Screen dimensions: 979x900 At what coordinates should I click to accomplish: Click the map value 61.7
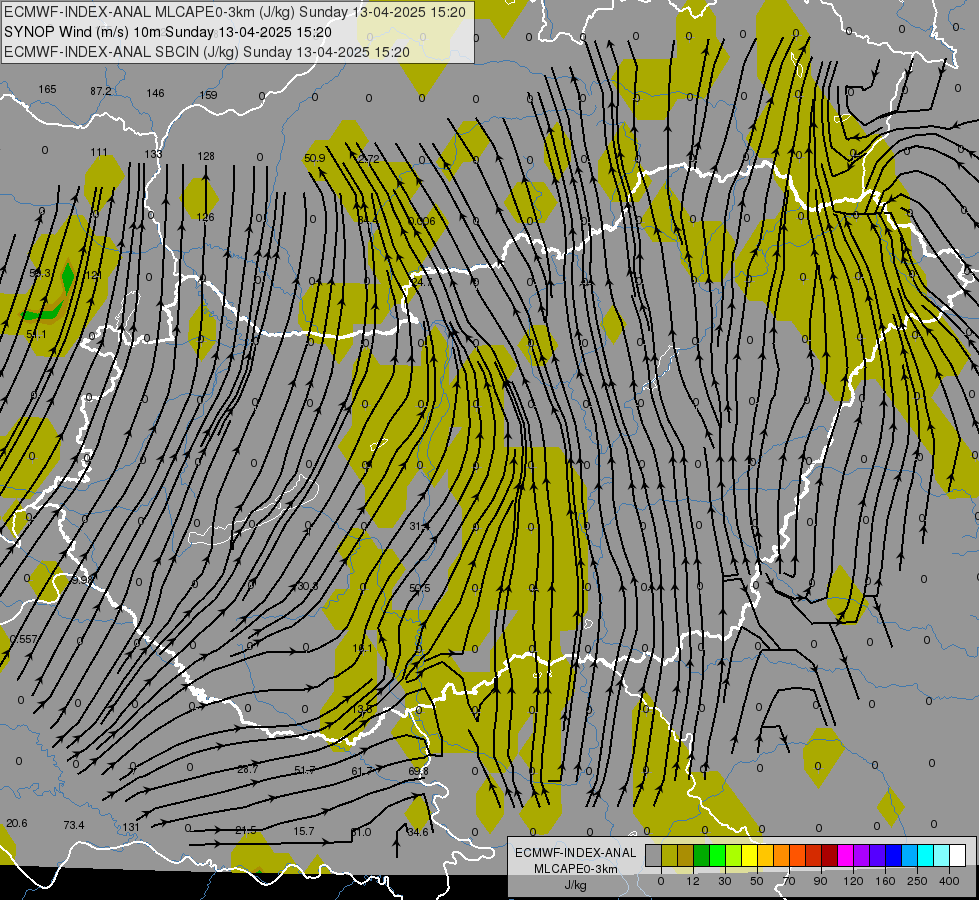tap(362, 771)
